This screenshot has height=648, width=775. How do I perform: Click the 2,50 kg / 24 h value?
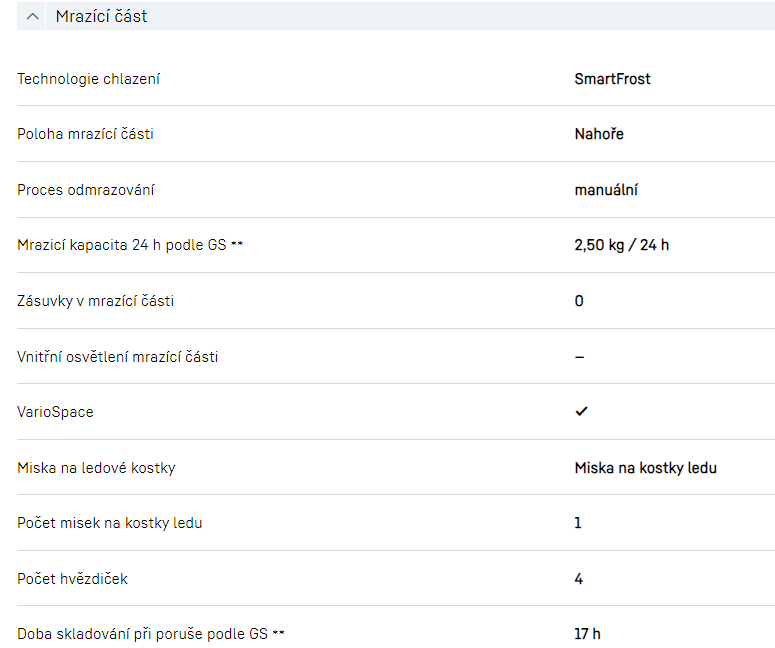621,245
